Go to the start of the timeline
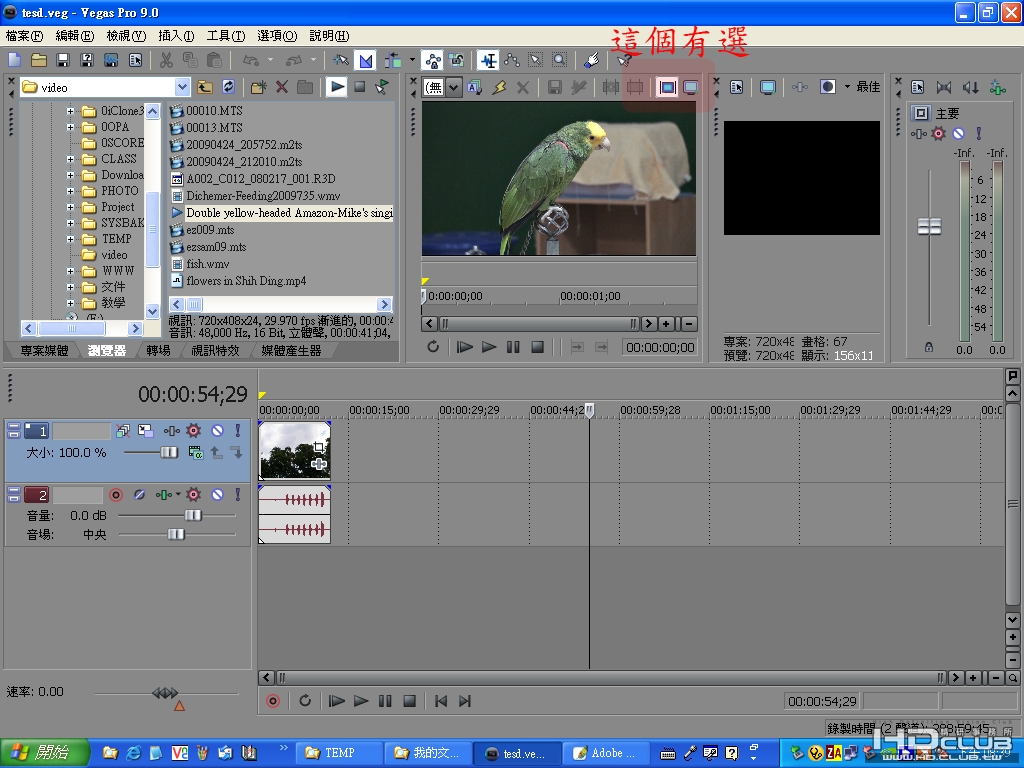Screen dimensions: 1024x768 pos(441,701)
